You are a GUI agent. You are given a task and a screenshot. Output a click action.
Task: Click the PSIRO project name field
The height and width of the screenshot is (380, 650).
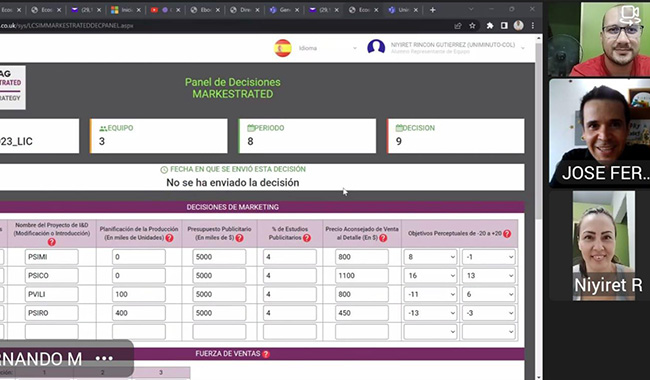pyautogui.click(x=51, y=313)
